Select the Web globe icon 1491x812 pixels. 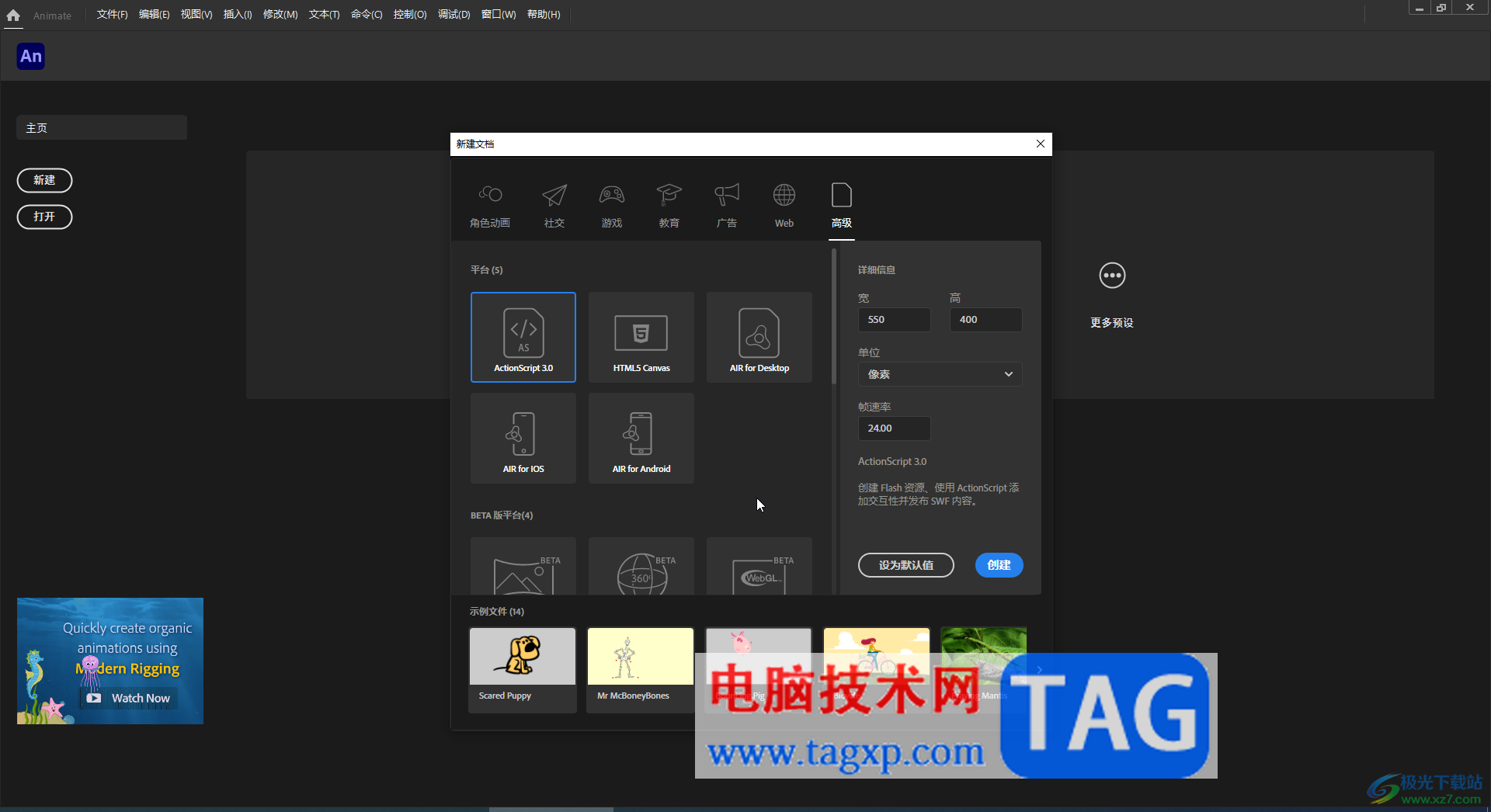pyautogui.click(x=784, y=195)
